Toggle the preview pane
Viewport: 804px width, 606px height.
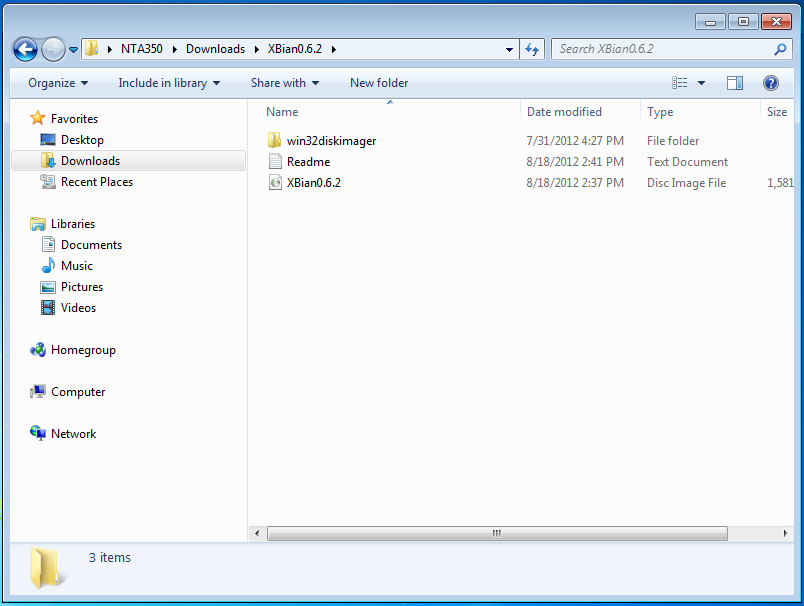[735, 83]
